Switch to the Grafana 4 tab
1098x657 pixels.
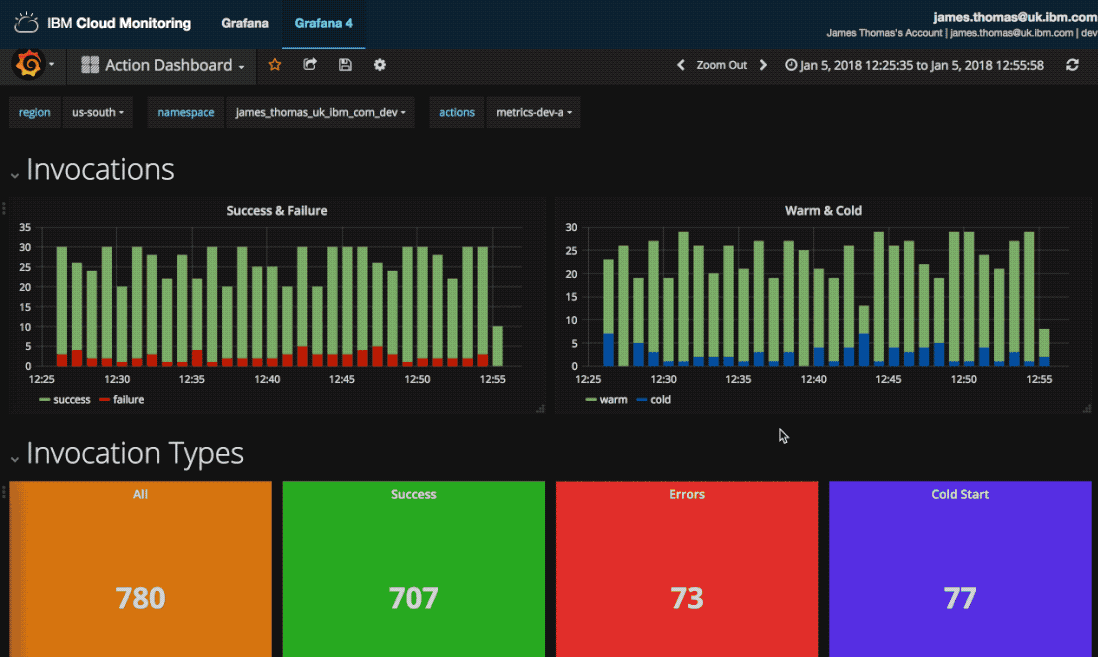pyautogui.click(x=323, y=23)
